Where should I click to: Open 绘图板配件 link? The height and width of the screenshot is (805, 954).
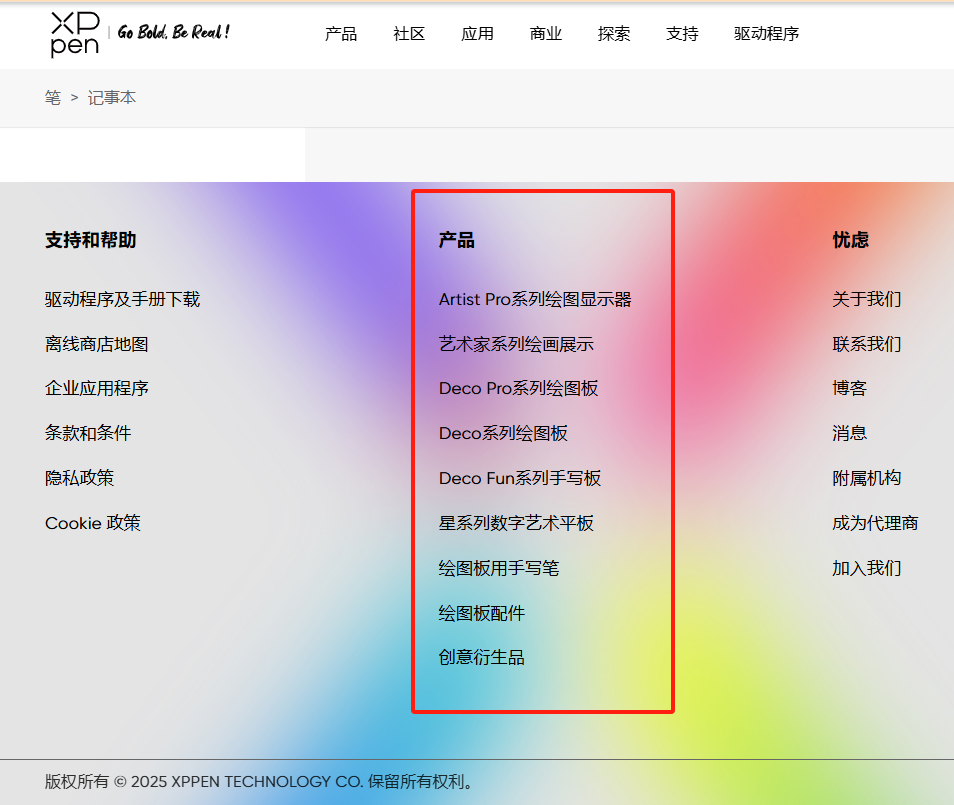(x=482, y=613)
